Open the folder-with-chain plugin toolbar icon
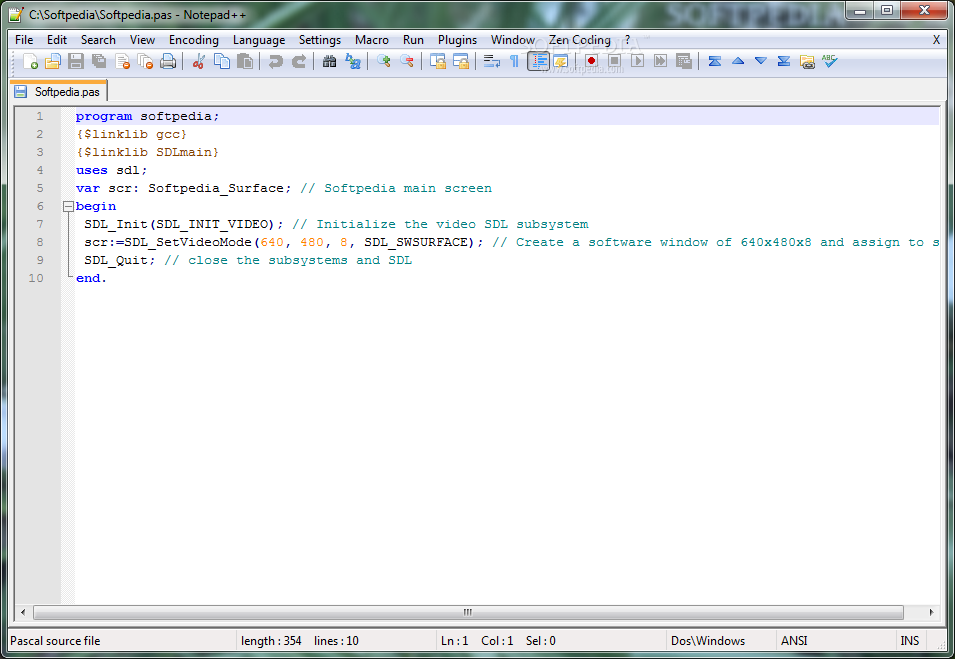955x659 pixels. coord(807,62)
